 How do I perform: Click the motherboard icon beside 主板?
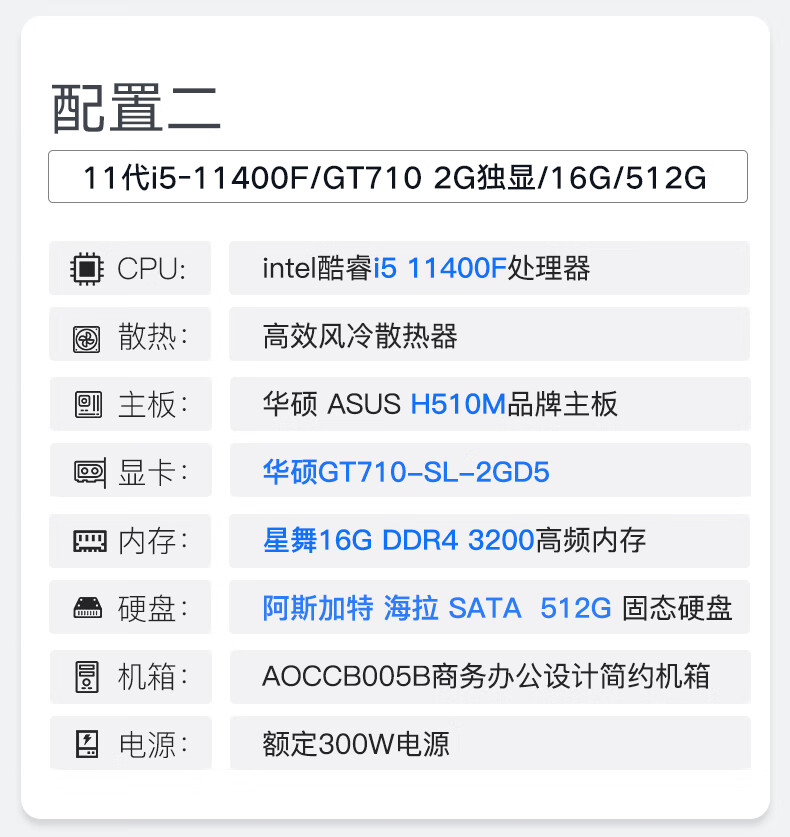click(88, 405)
